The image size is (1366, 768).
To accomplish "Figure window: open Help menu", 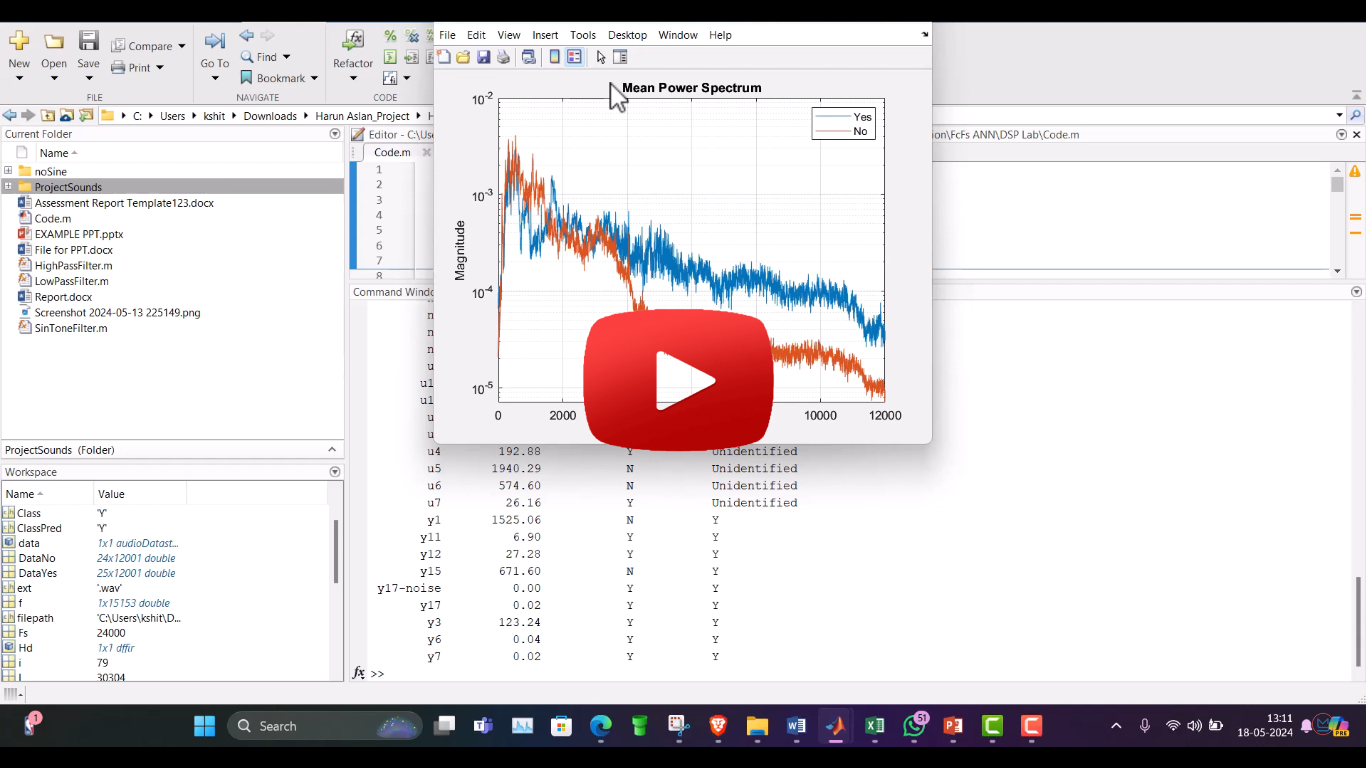I will [x=720, y=35].
